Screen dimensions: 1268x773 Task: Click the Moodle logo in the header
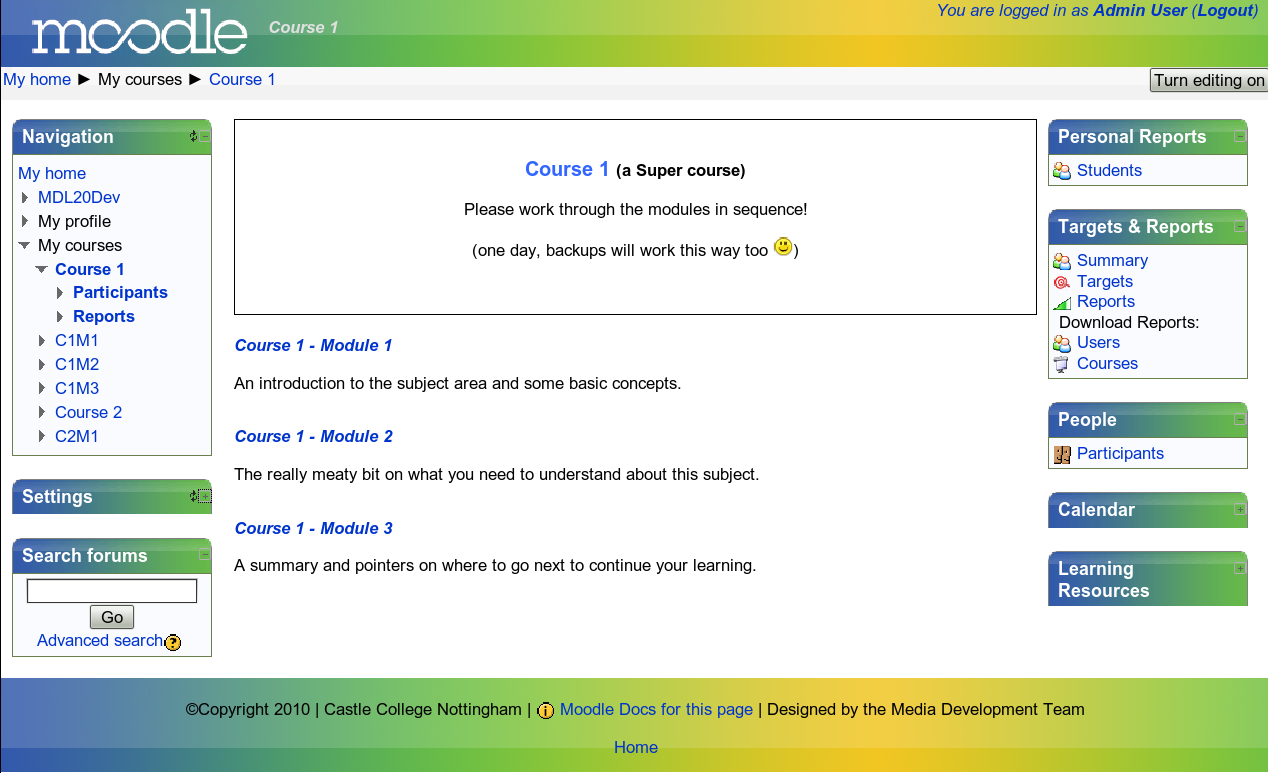(139, 33)
